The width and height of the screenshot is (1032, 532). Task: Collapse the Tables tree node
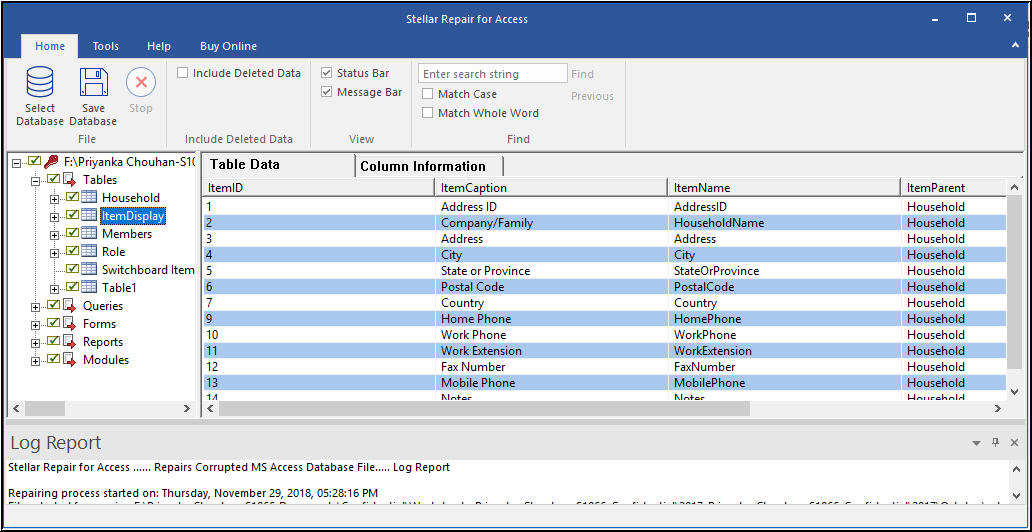(x=37, y=180)
